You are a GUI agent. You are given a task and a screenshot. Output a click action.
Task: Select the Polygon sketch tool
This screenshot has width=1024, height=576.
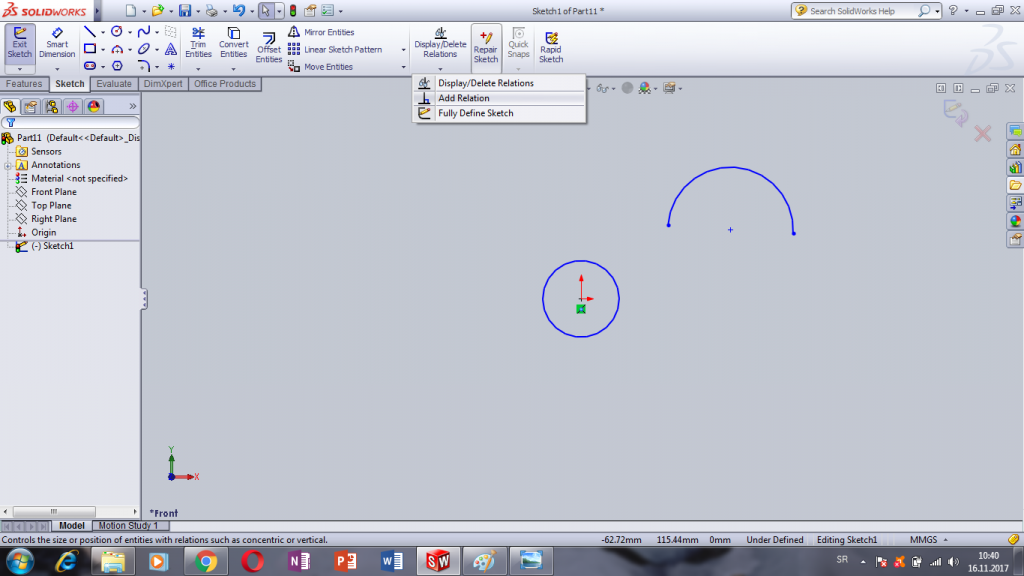117,66
